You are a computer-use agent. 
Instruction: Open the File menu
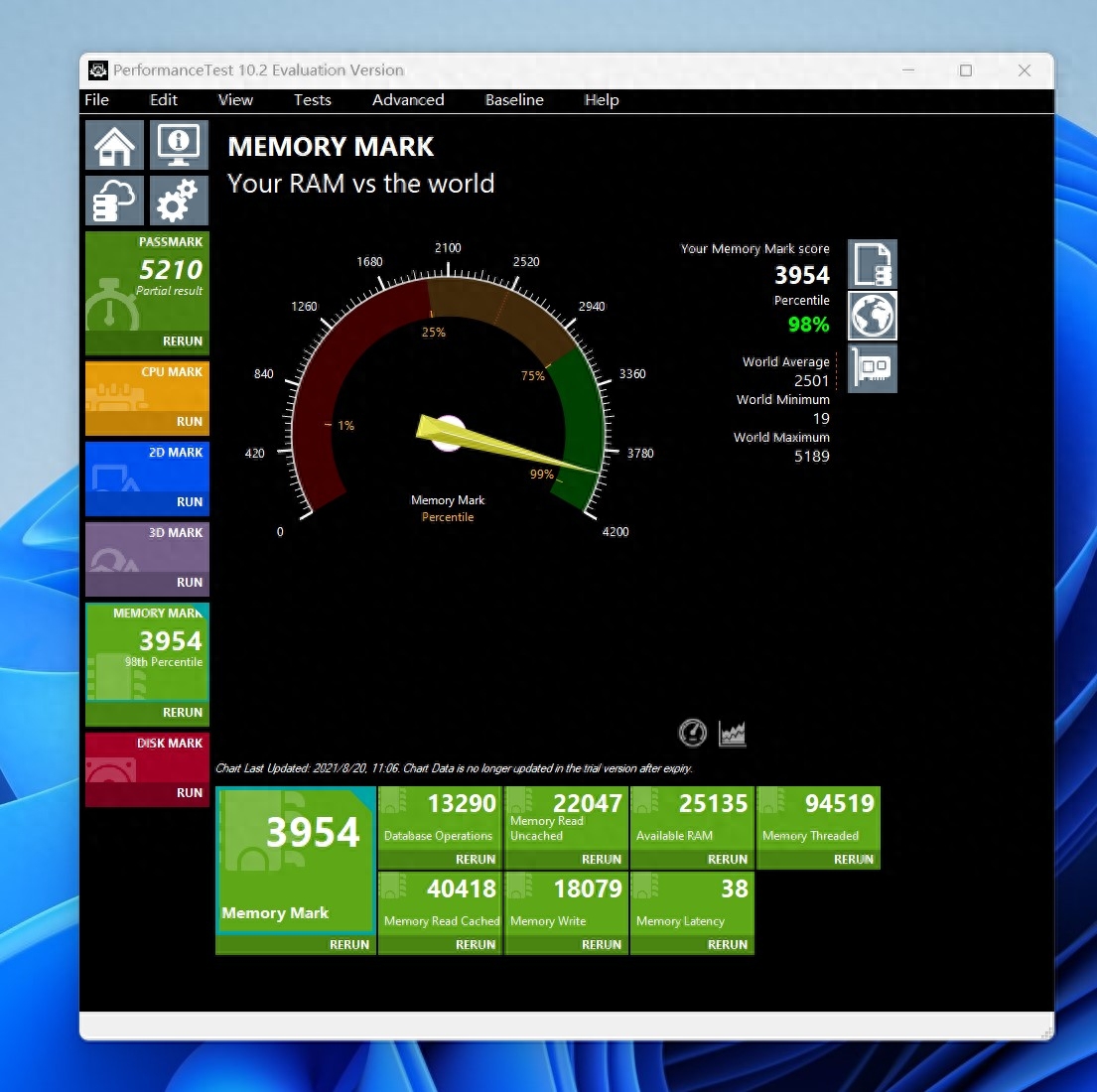coord(96,100)
